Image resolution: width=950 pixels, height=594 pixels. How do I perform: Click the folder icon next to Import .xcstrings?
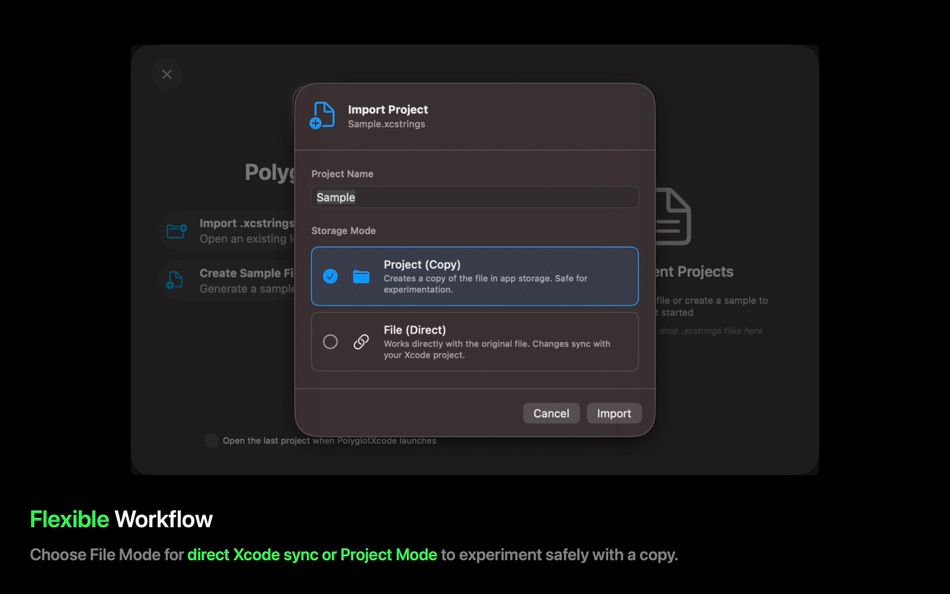178,230
